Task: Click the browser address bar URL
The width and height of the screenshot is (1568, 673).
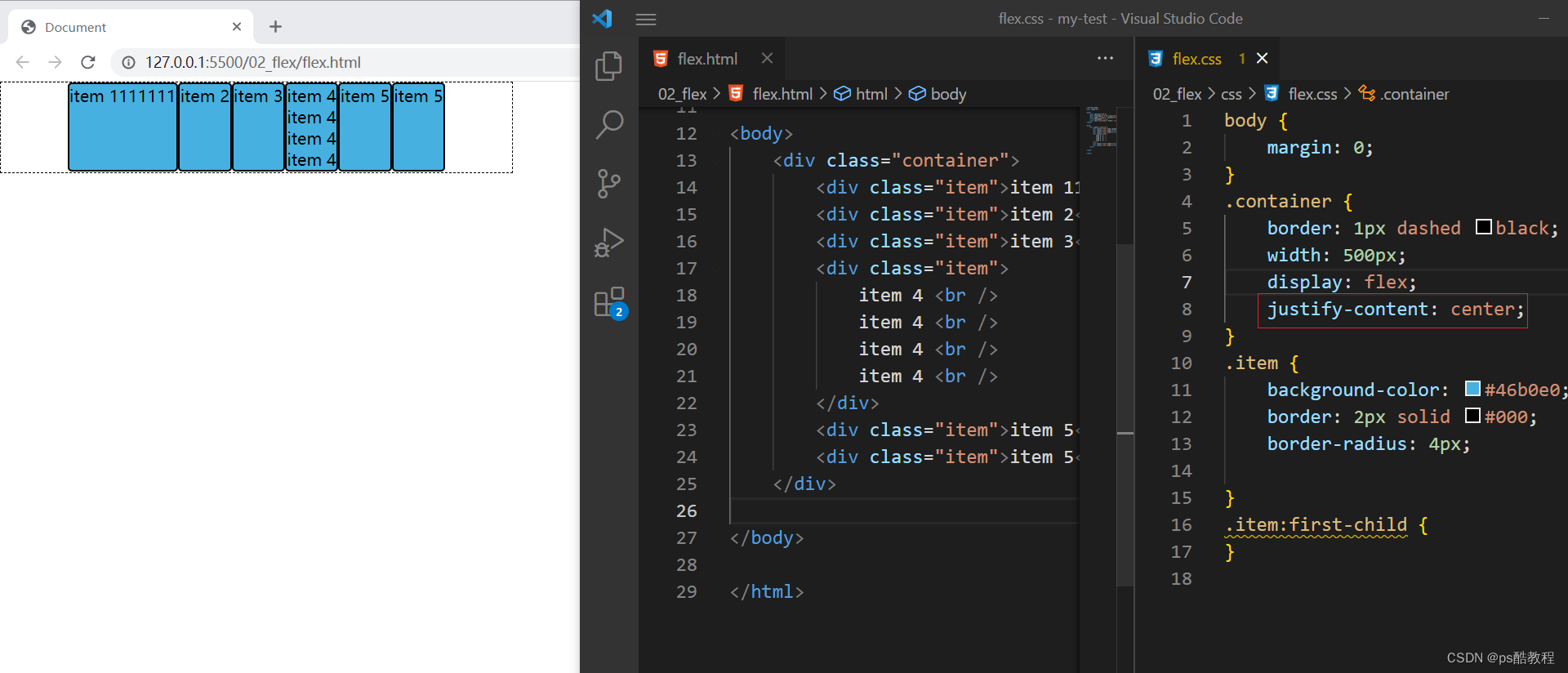Action: [x=253, y=62]
